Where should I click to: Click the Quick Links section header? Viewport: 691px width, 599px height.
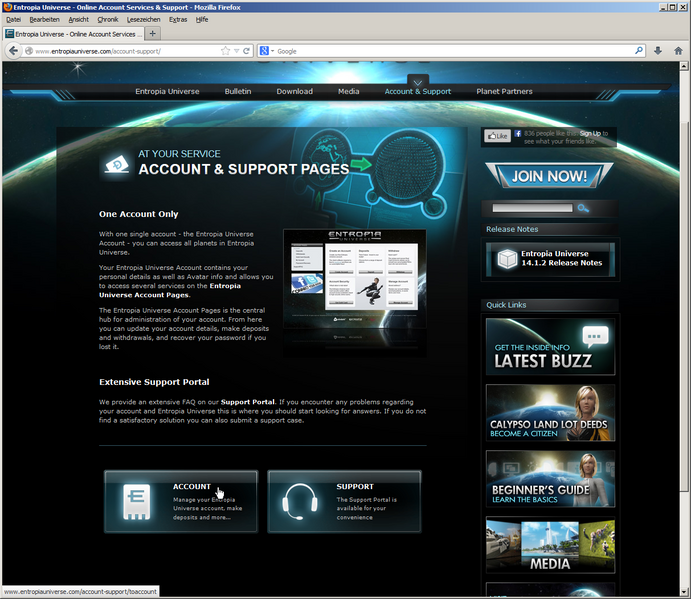click(550, 305)
